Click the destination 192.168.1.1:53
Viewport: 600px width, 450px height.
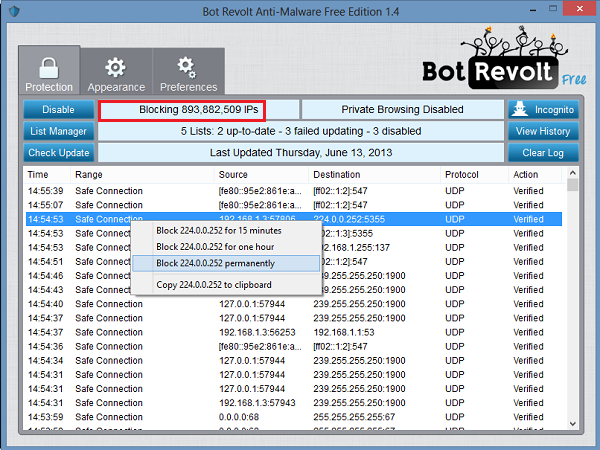pyautogui.click(x=344, y=332)
